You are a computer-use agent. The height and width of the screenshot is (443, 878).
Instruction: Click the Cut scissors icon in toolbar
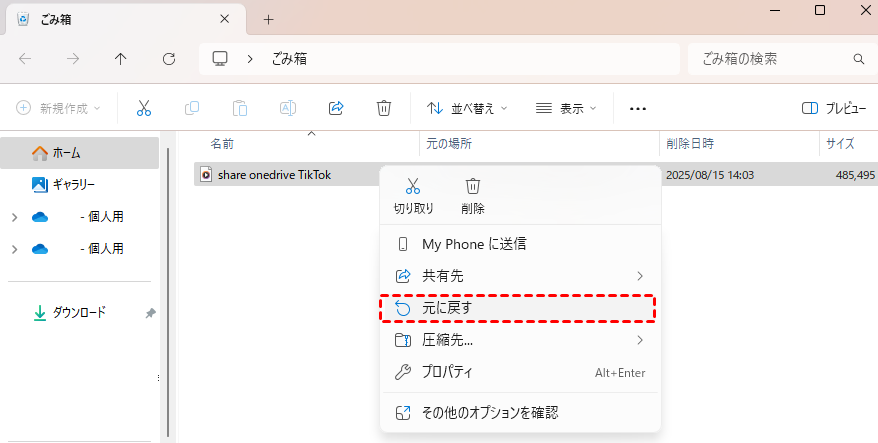point(144,108)
